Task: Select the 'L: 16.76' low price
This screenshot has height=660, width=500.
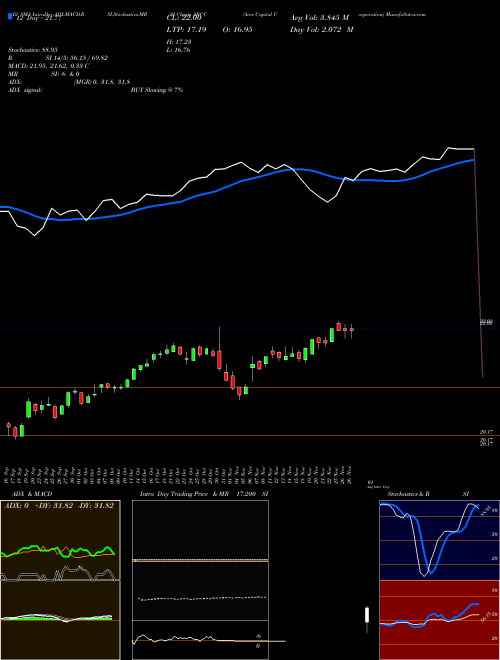Action: click(179, 50)
